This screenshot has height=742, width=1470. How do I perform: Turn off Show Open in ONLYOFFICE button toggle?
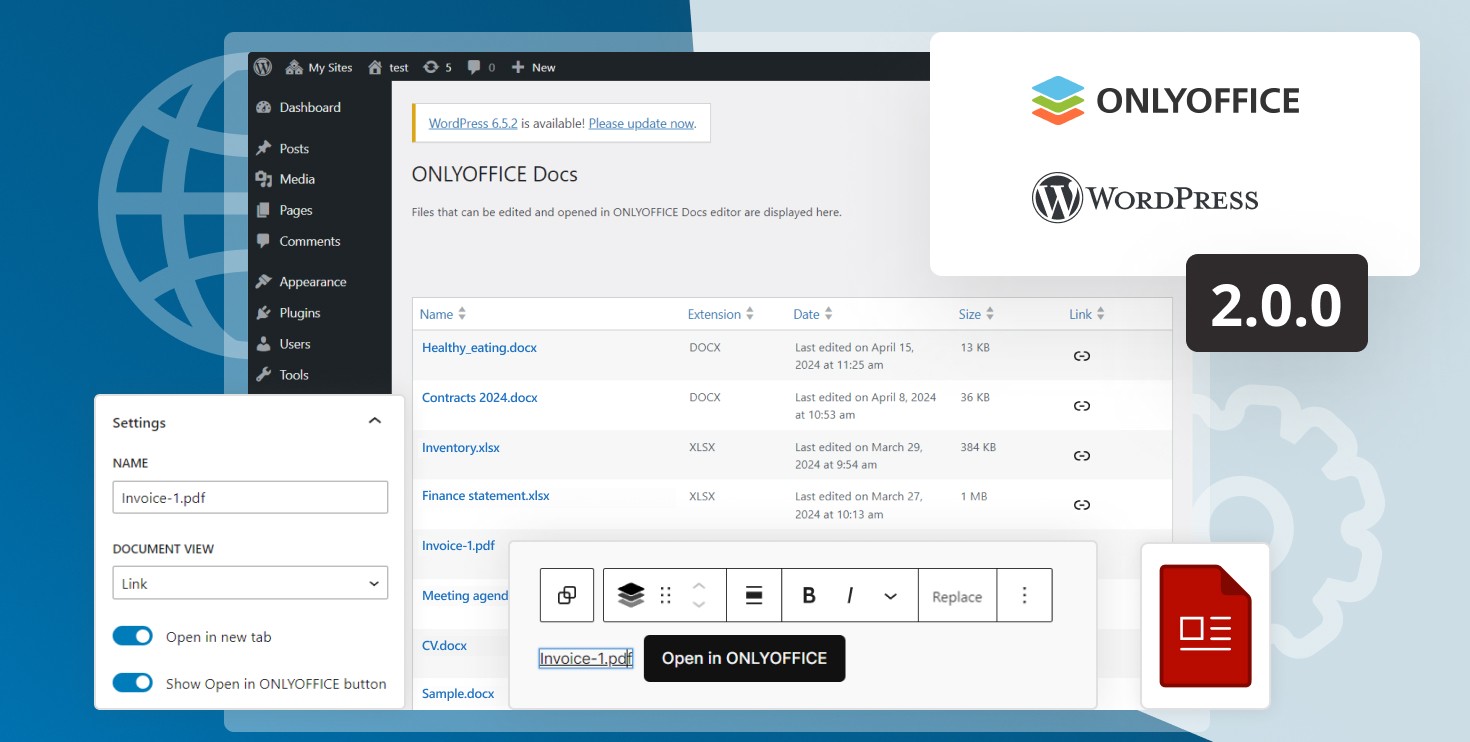(x=132, y=683)
